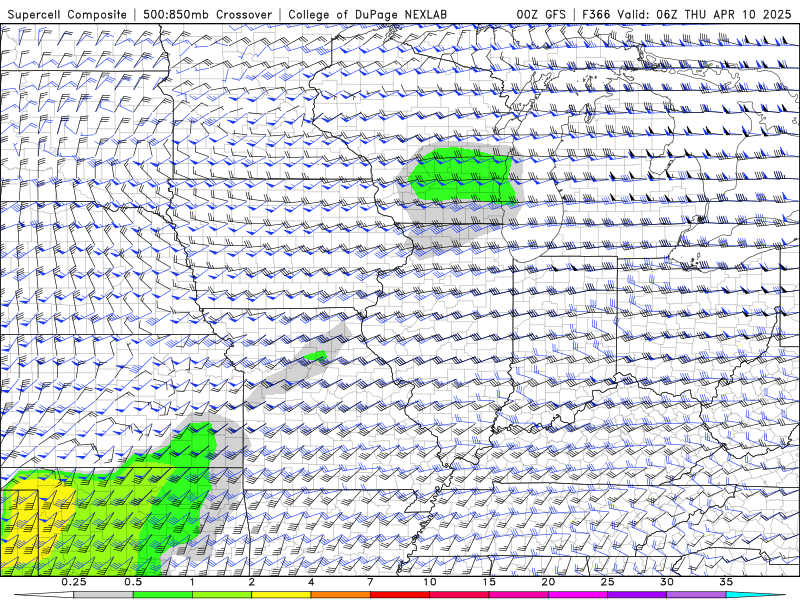Click the legend value "0.5"
This screenshot has height=600, width=800.
[133, 582]
